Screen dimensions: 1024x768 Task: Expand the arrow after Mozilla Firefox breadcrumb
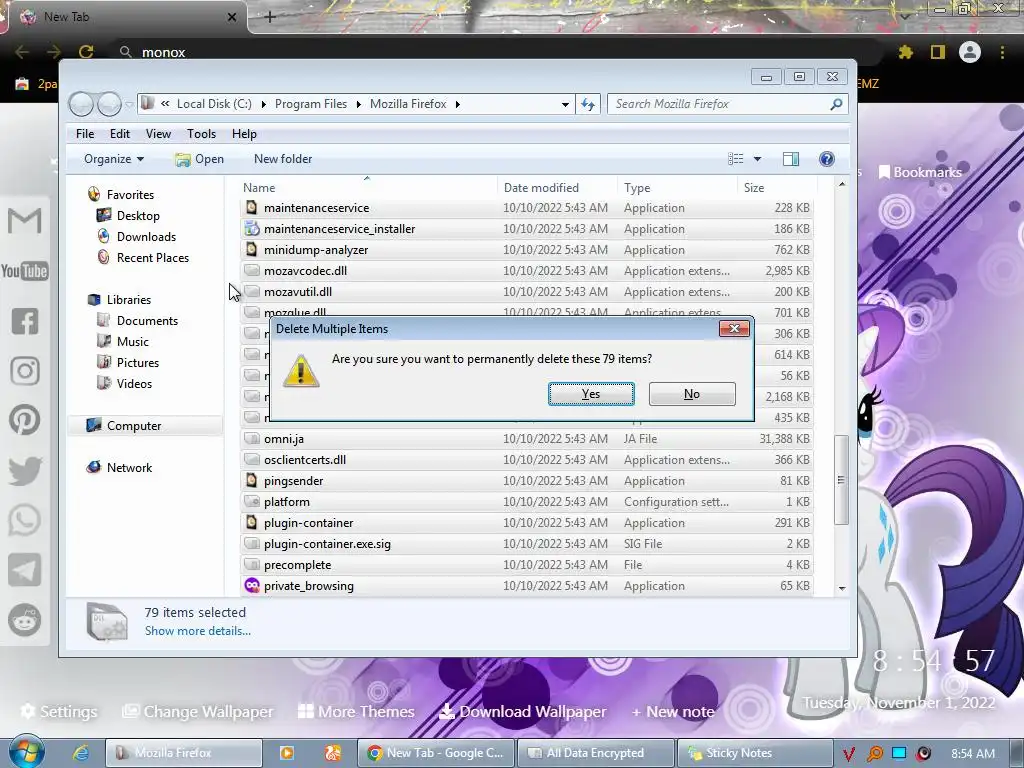pyautogui.click(x=457, y=104)
